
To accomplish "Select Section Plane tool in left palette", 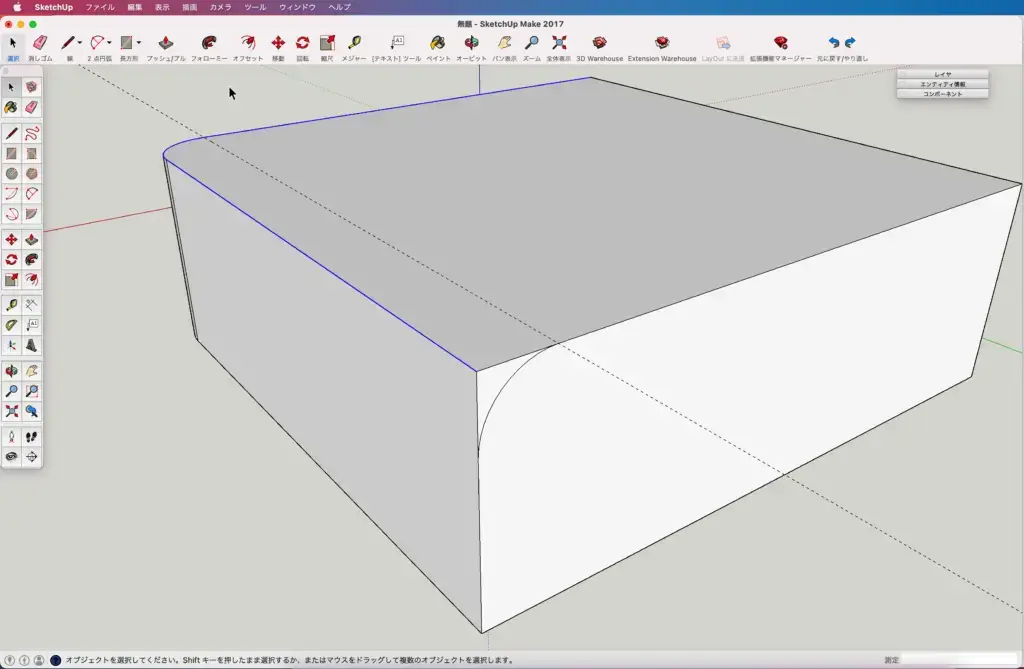I will click(31, 457).
